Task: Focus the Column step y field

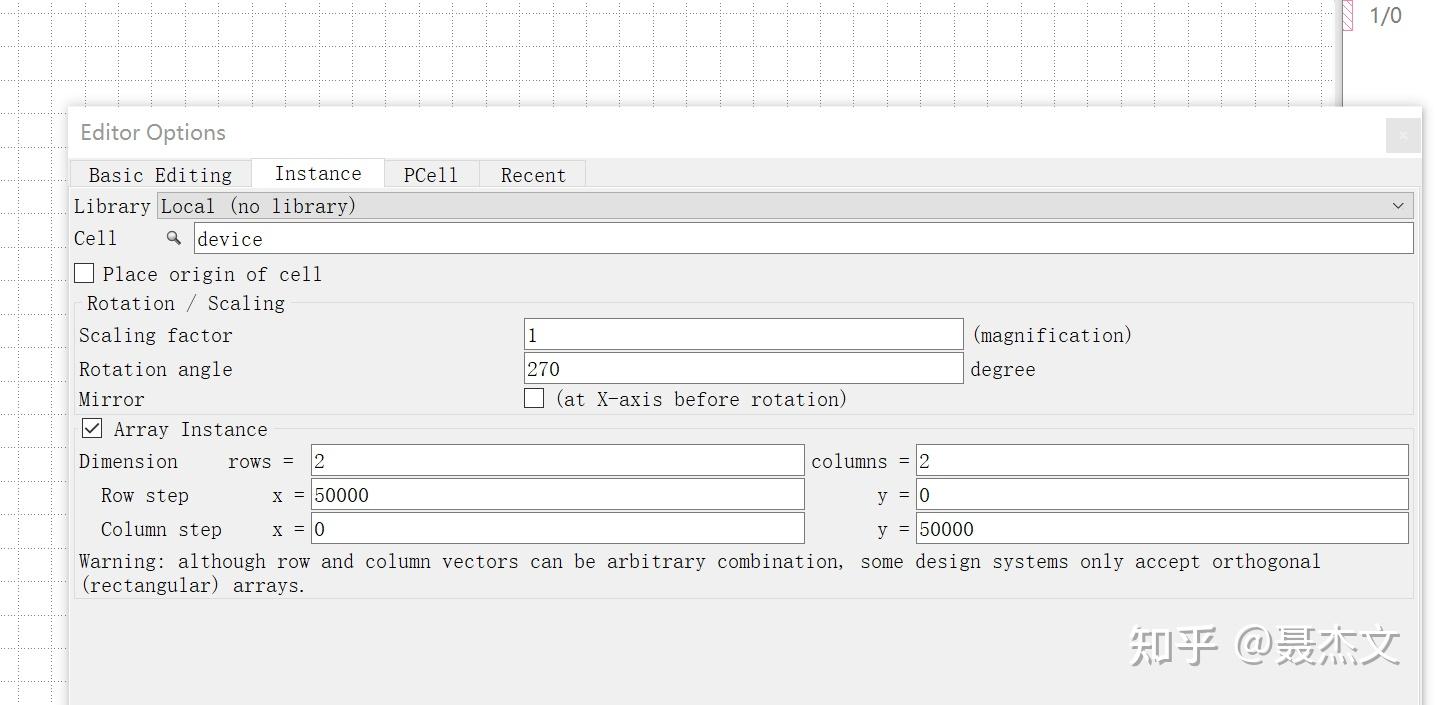Action: [x=1162, y=529]
